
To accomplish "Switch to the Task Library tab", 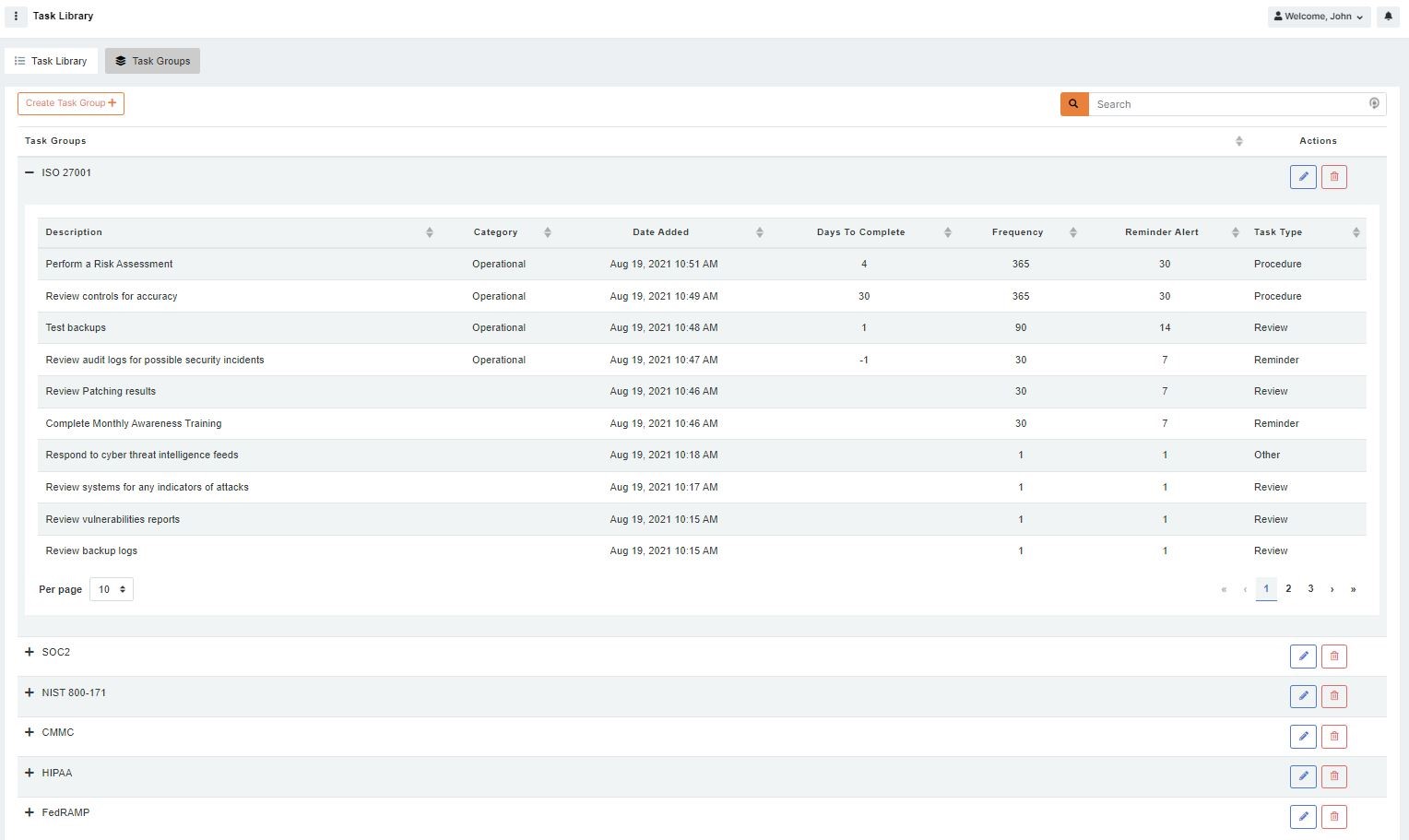I will [51, 60].
